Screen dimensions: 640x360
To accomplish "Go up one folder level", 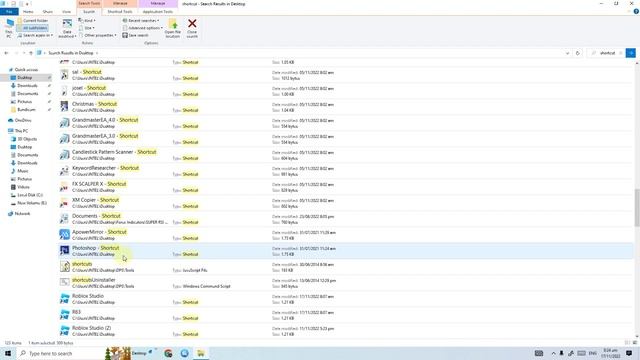I will click(31, 53).
